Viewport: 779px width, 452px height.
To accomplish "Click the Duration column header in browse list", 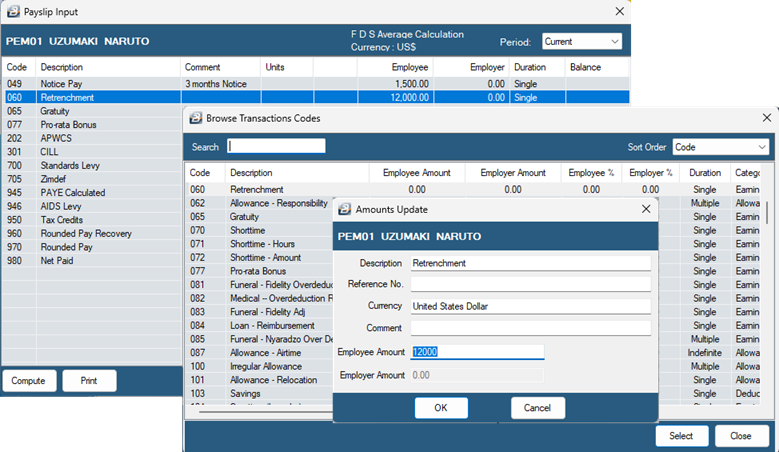I will point(705,173).
